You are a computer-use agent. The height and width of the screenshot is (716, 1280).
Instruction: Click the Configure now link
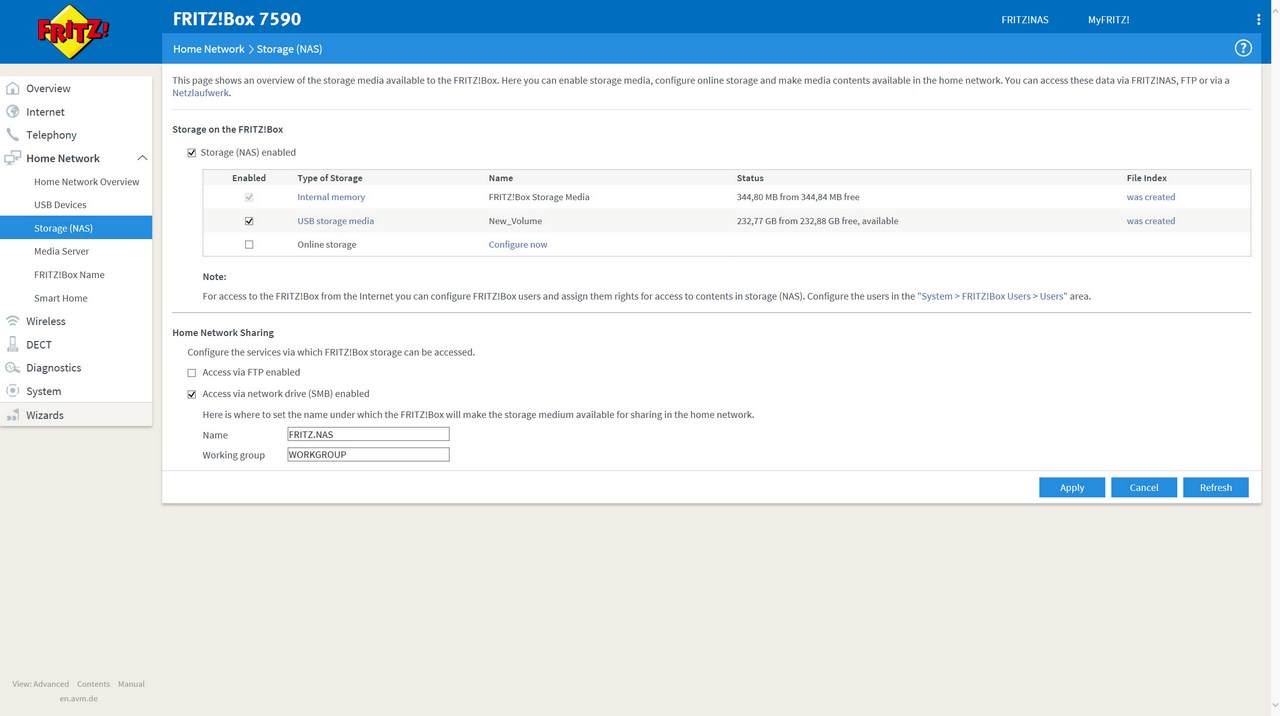pos(518,245)
